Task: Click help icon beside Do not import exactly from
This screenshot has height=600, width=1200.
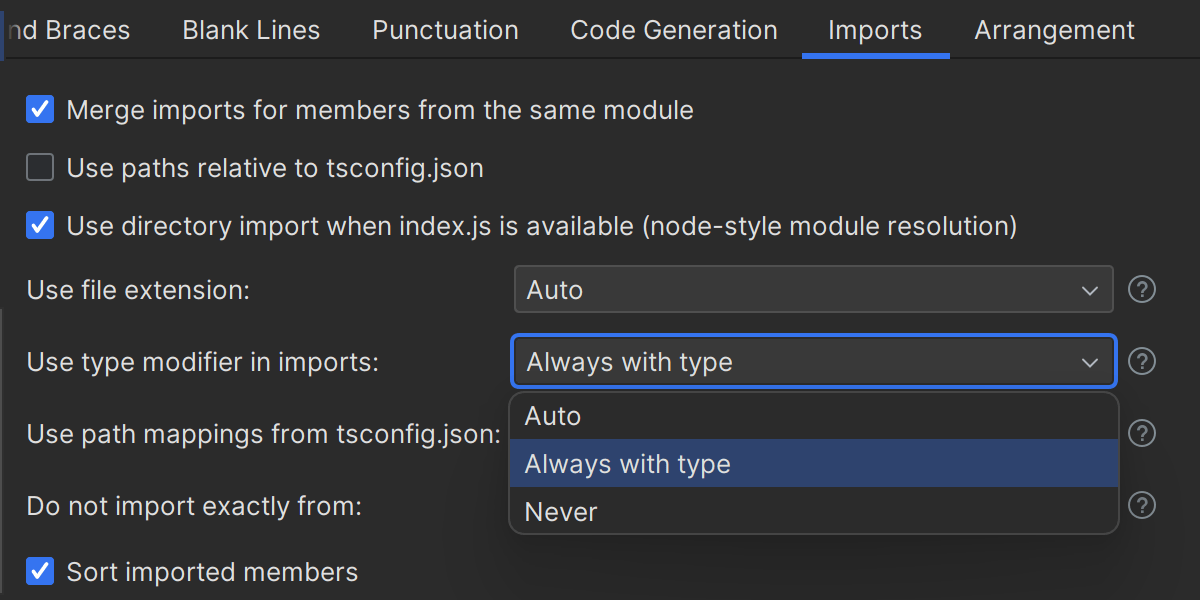Action: tap(1142, 505)
